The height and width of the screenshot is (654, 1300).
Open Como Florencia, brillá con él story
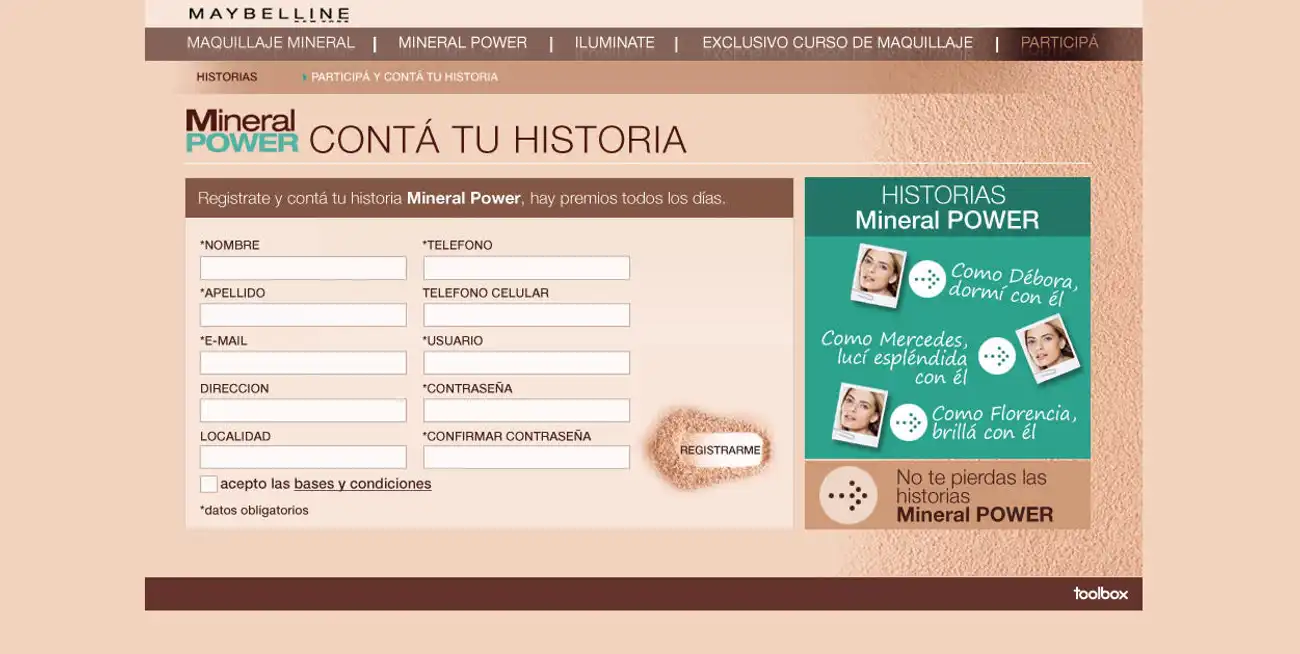pos(1004,423)
